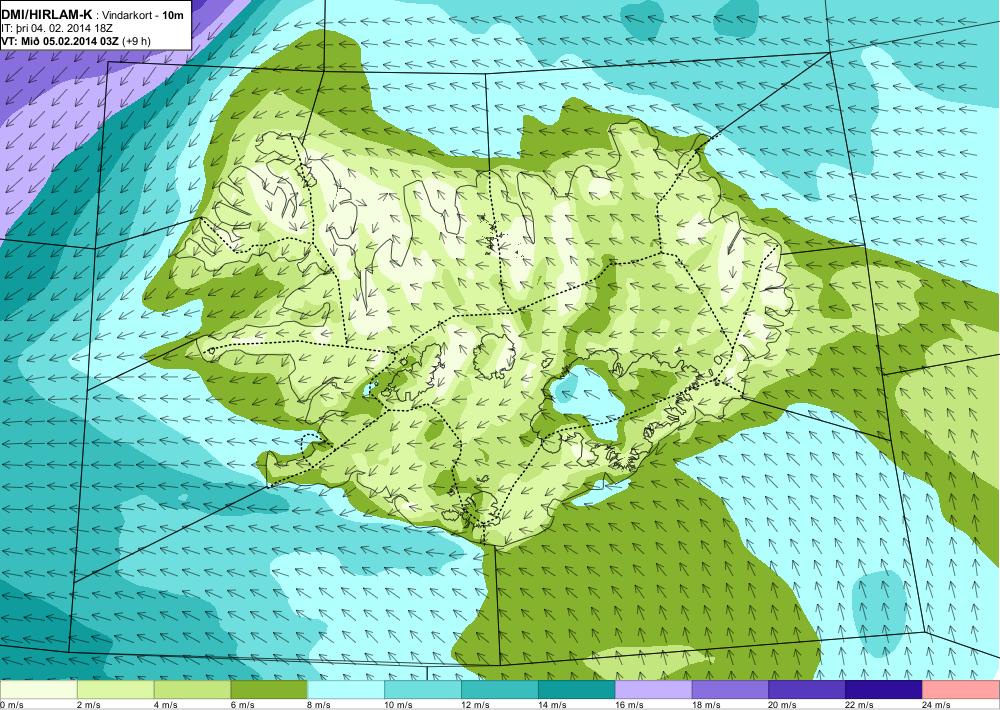1000x710 pixels.
Task: Click the "16 m/s" legend label
Action: tap(629, 704)
